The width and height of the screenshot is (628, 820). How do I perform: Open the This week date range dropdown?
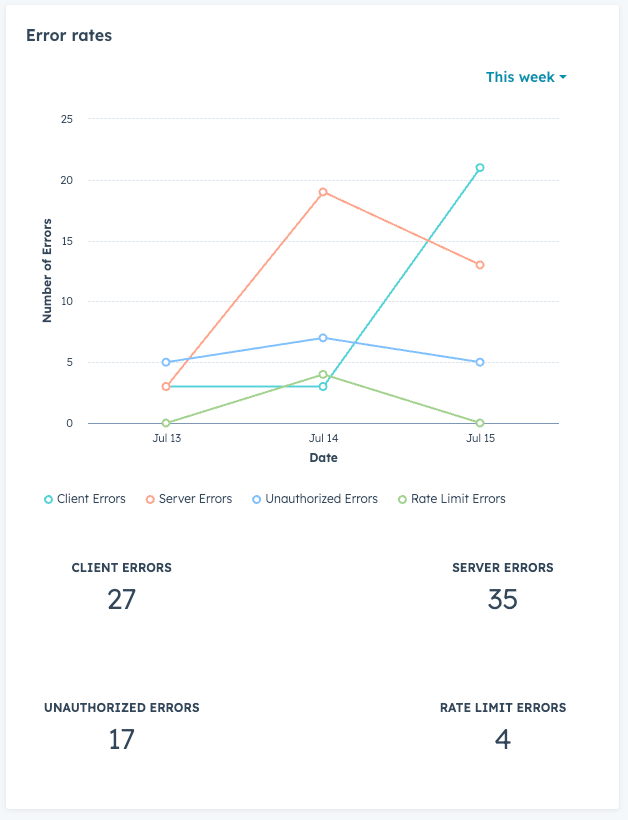click(525, 77)
